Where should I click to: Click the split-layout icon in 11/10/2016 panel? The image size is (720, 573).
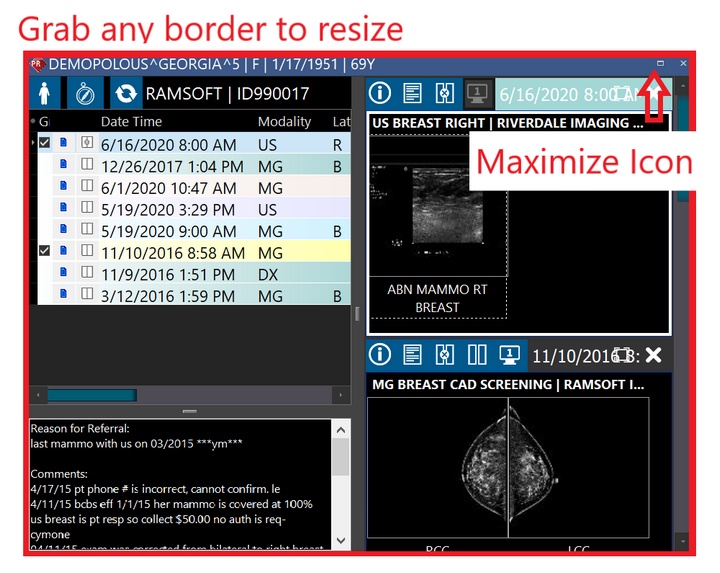tap(477, 354)
